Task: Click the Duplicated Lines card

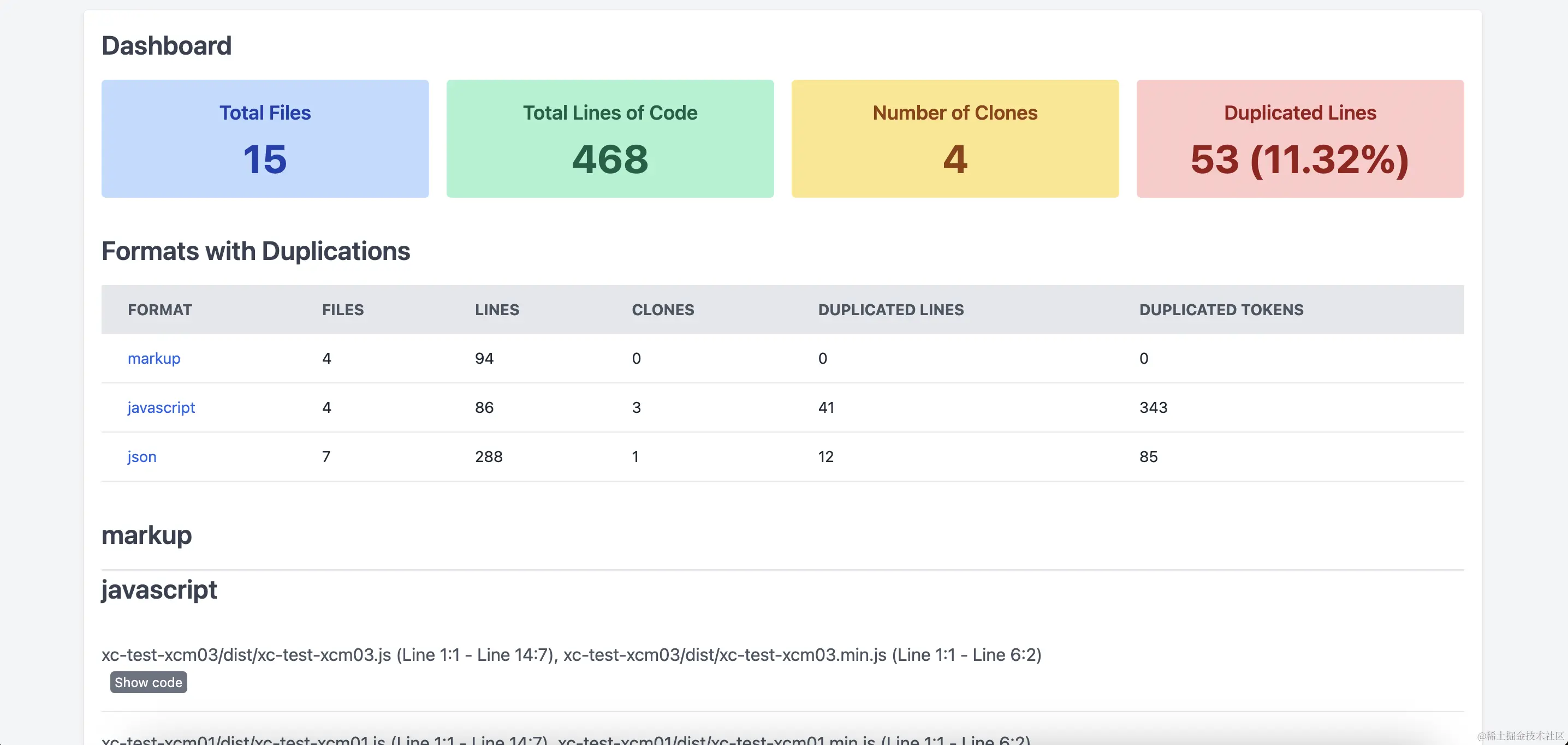Action: click(1299, 139)
